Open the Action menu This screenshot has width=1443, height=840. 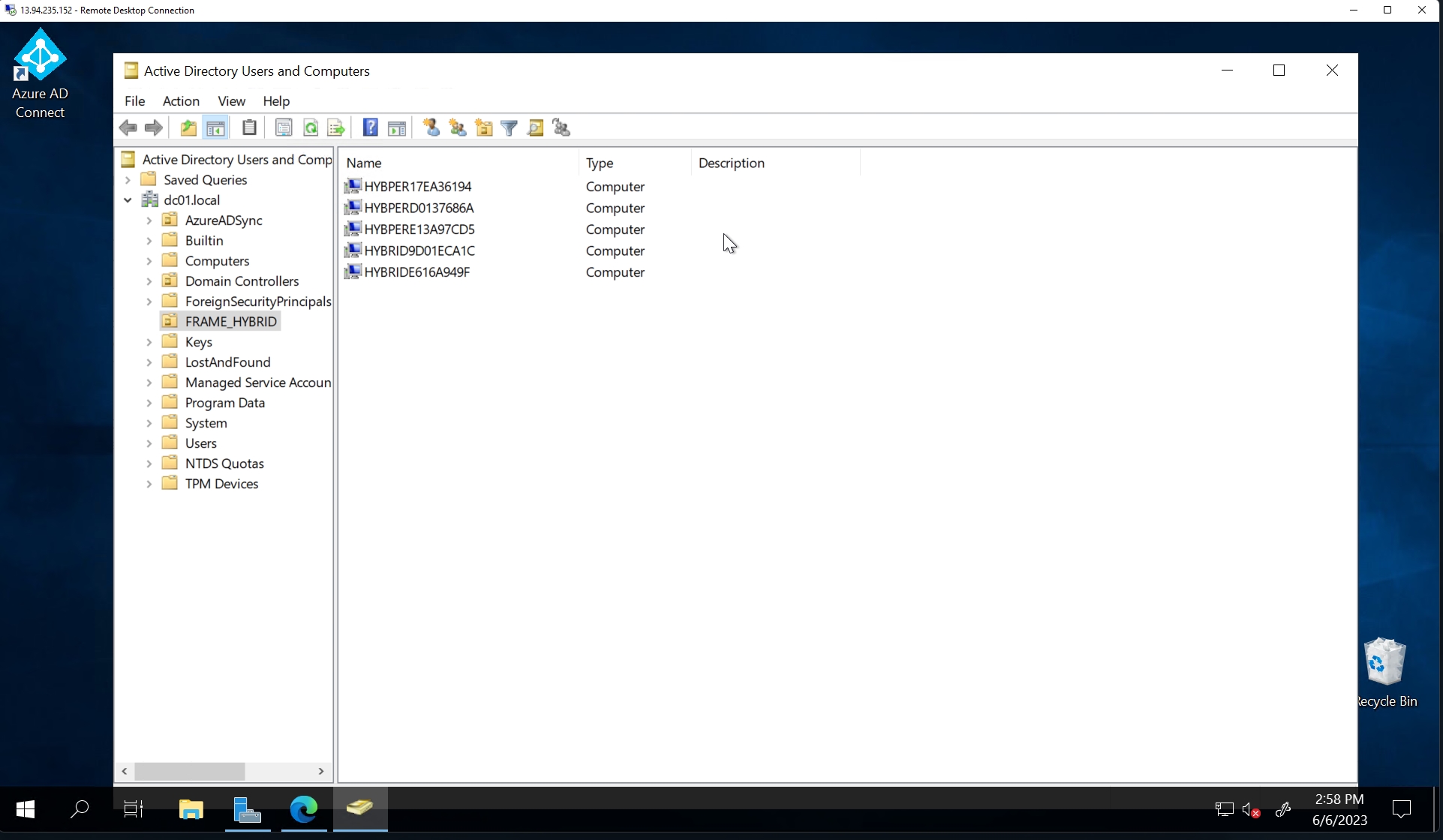(x=182, y=101)
